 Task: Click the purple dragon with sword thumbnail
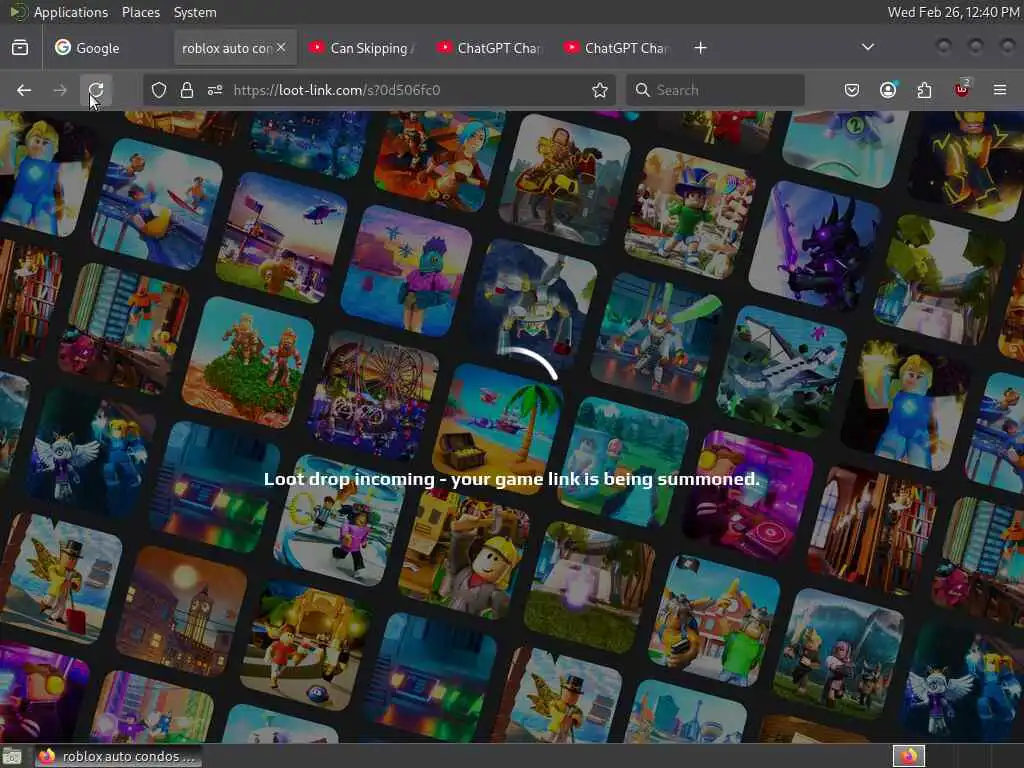pos(814,247)
